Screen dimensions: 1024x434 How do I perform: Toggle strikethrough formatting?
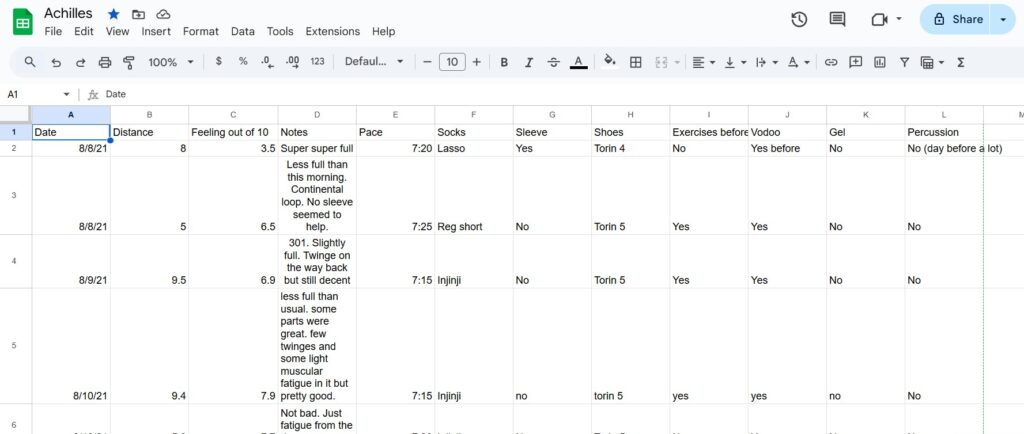click(553, 62)
